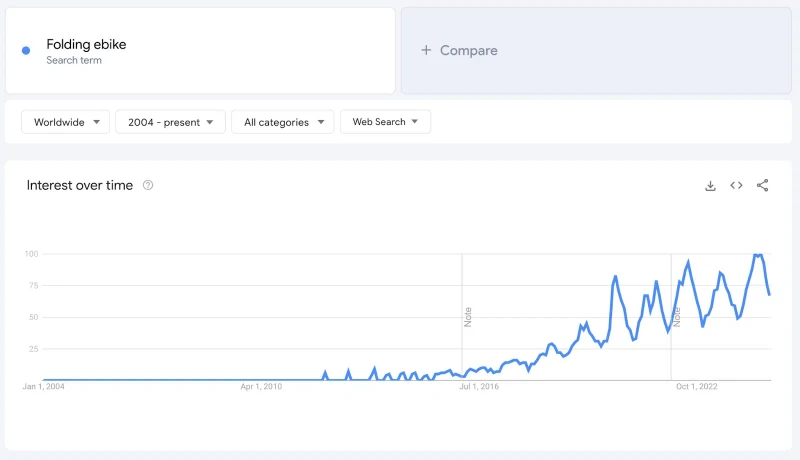Edit the Folding ebike search term

[x=86, y=44]
